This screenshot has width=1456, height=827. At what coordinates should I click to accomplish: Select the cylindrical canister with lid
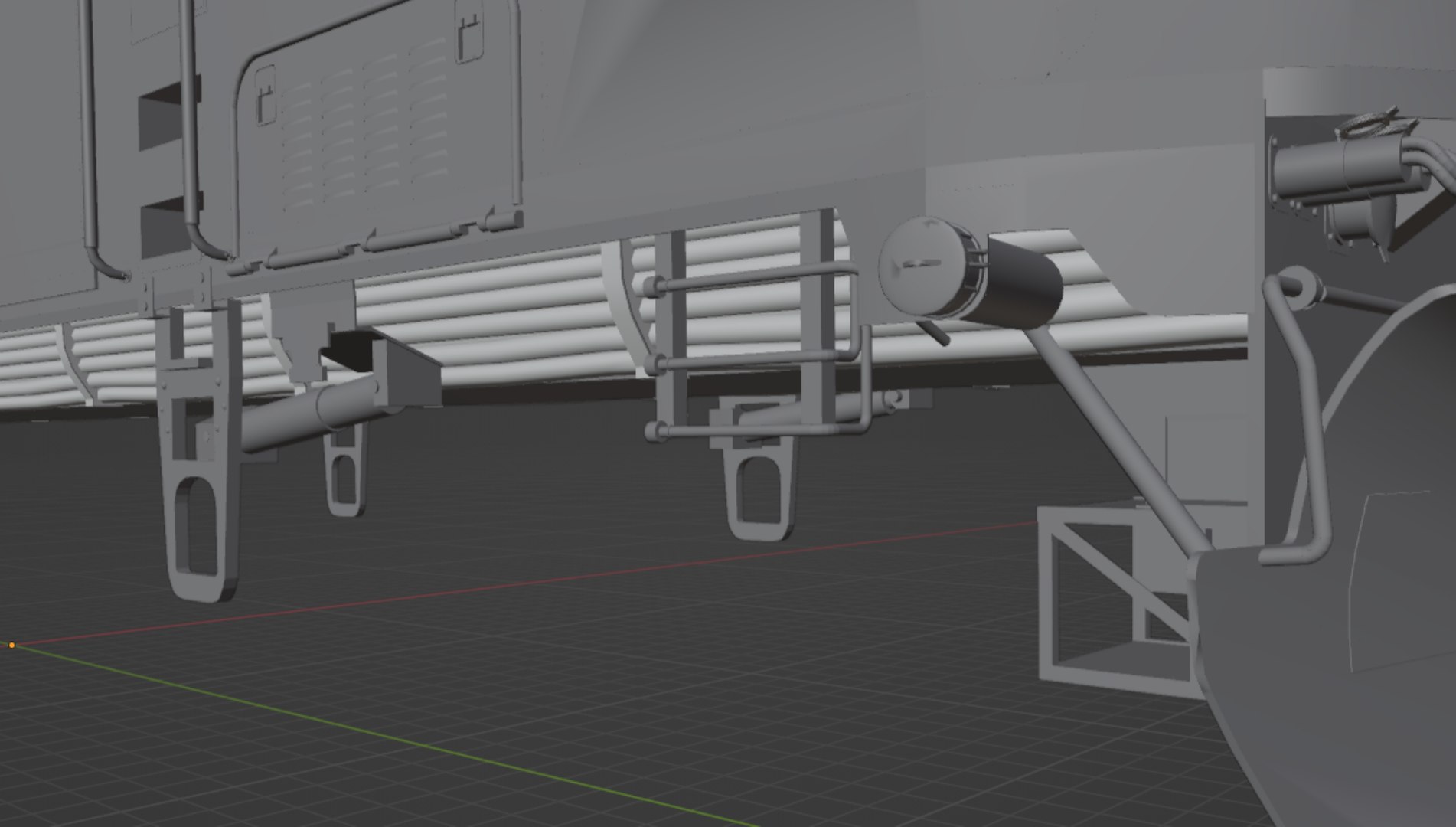pyautogui.click(x=970, y=273)
